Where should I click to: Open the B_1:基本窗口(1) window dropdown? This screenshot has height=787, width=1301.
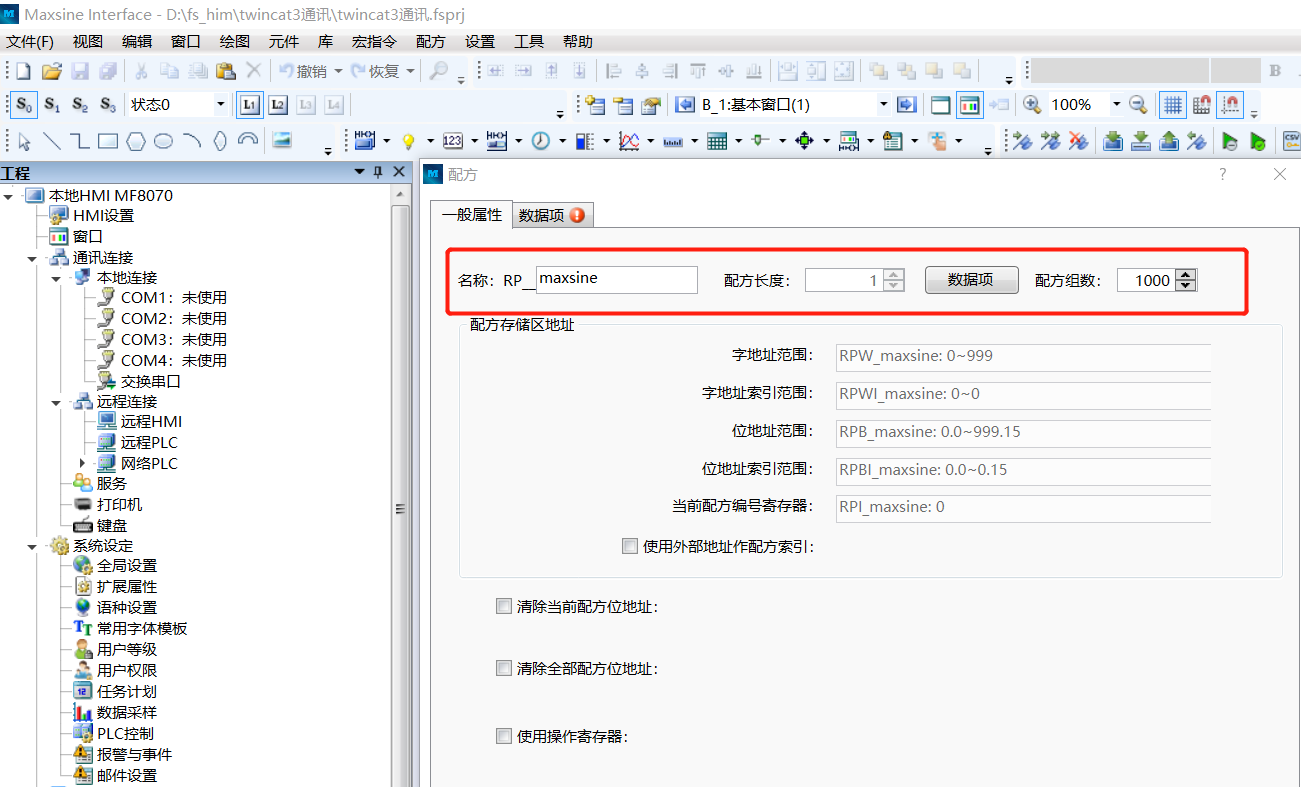click(x=882, y=105)
